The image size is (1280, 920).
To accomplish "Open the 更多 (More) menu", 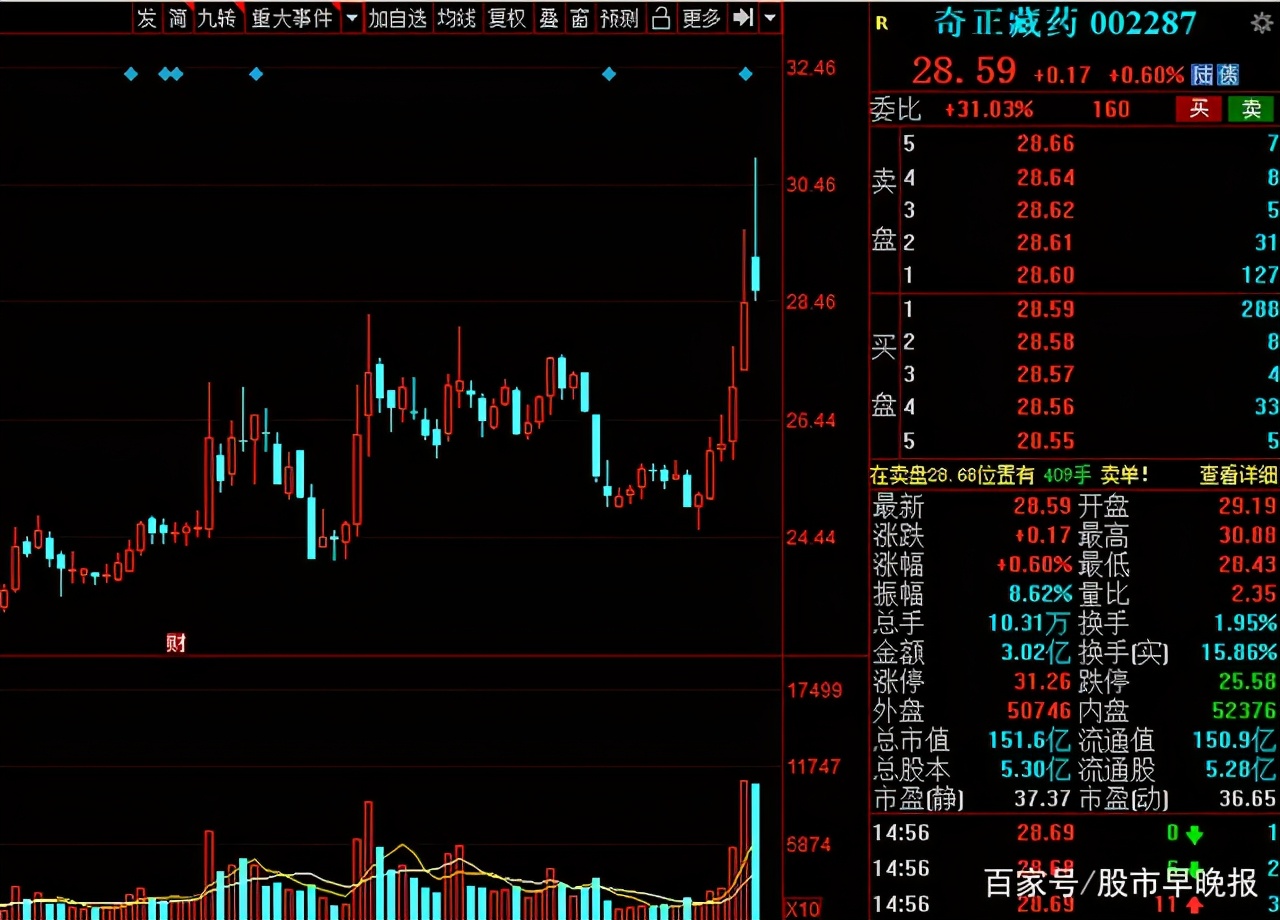I will pyautogui.click(x=700, y=17).
